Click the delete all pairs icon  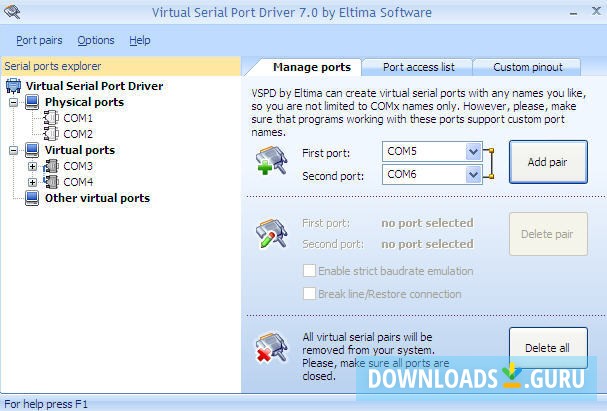[x=271, y=347]
